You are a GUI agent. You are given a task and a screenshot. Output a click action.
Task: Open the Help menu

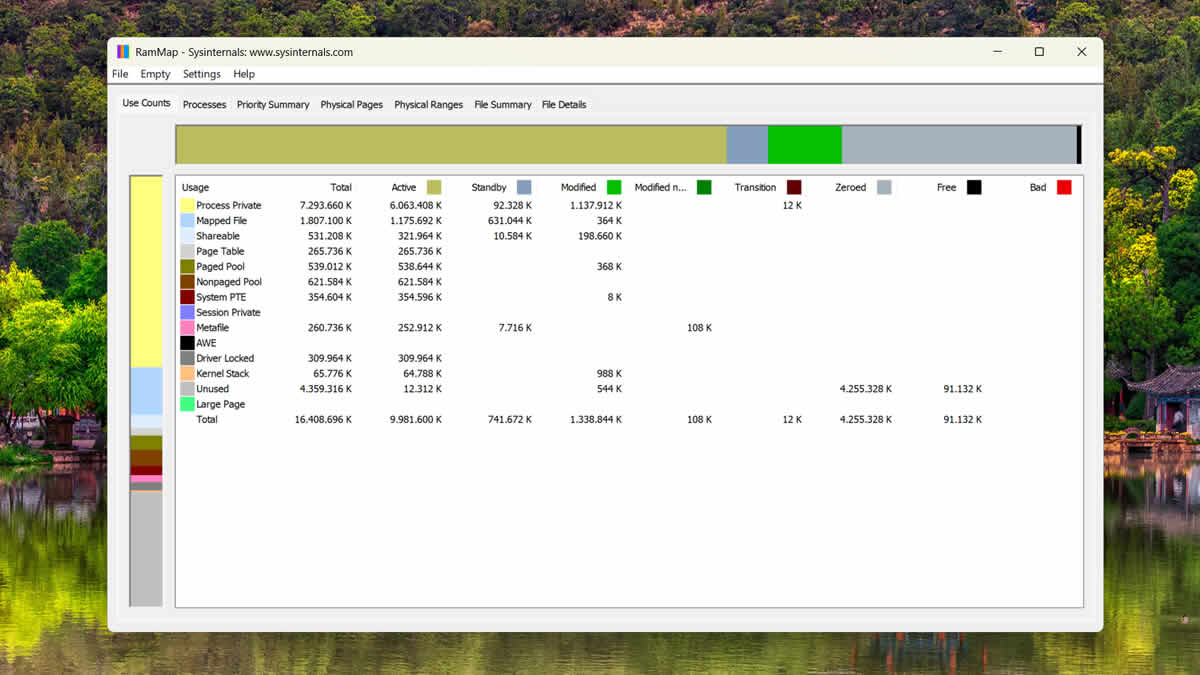click(244, 74)
